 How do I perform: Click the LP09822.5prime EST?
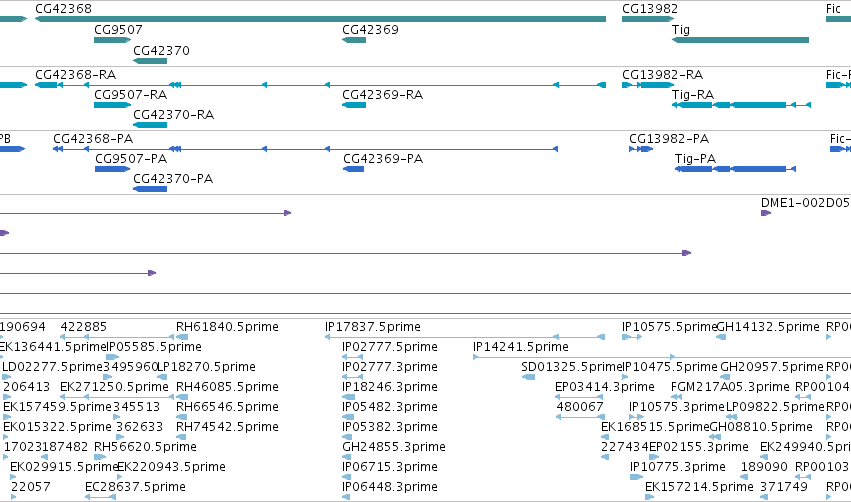(731, 417)
